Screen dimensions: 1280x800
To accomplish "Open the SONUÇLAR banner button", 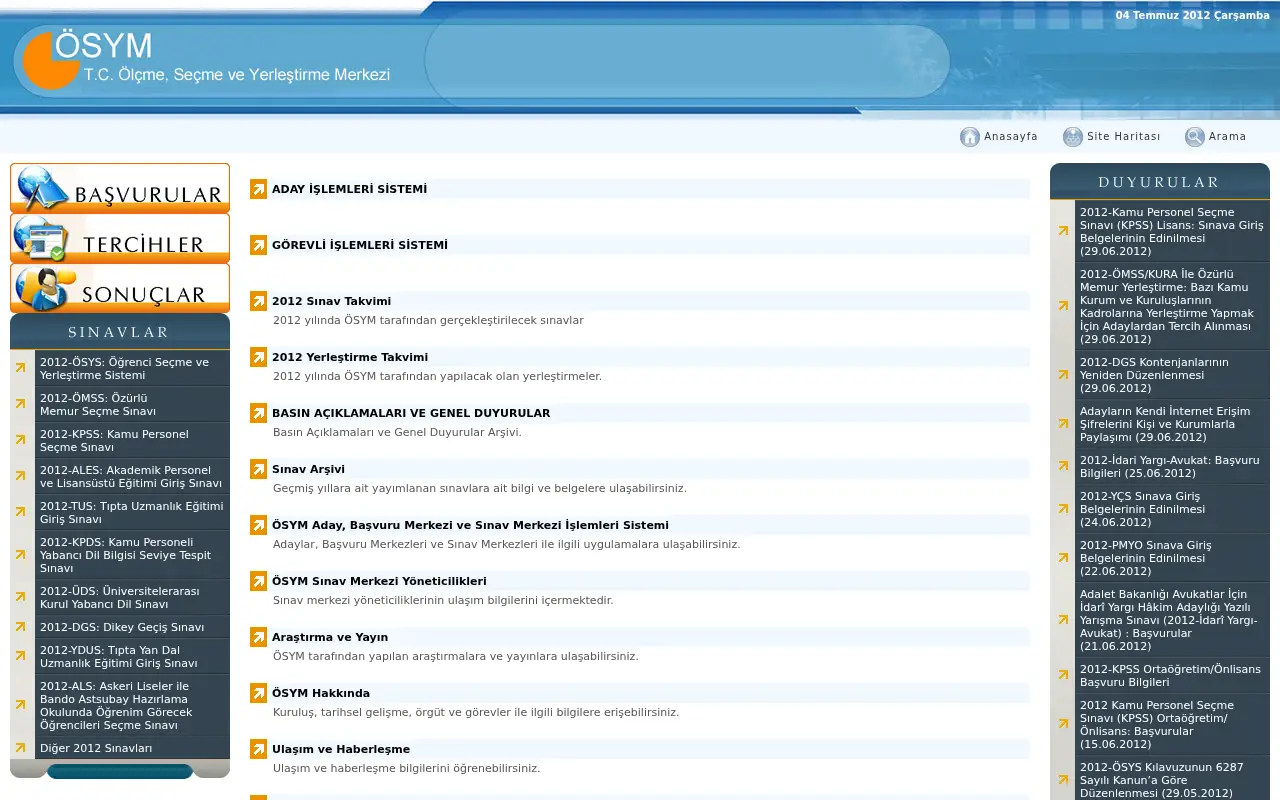I will point(120,288).
